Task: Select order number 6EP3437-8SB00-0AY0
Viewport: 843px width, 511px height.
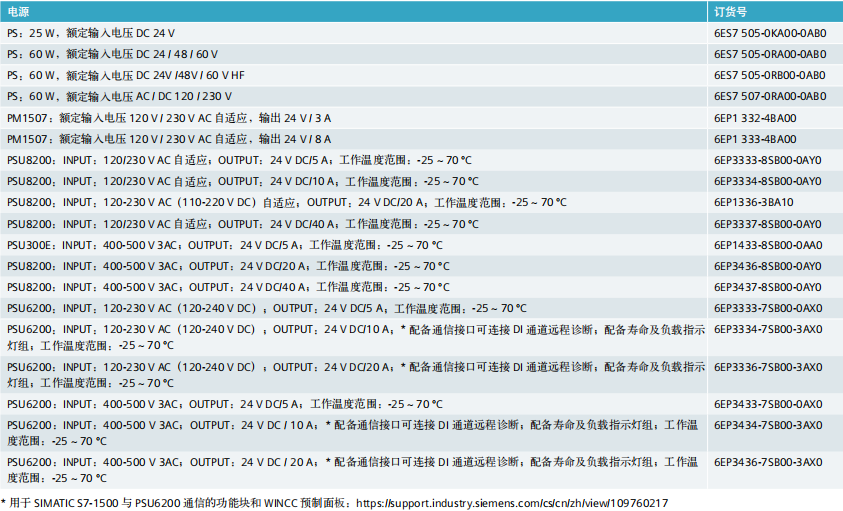Action: coord(767,287)
